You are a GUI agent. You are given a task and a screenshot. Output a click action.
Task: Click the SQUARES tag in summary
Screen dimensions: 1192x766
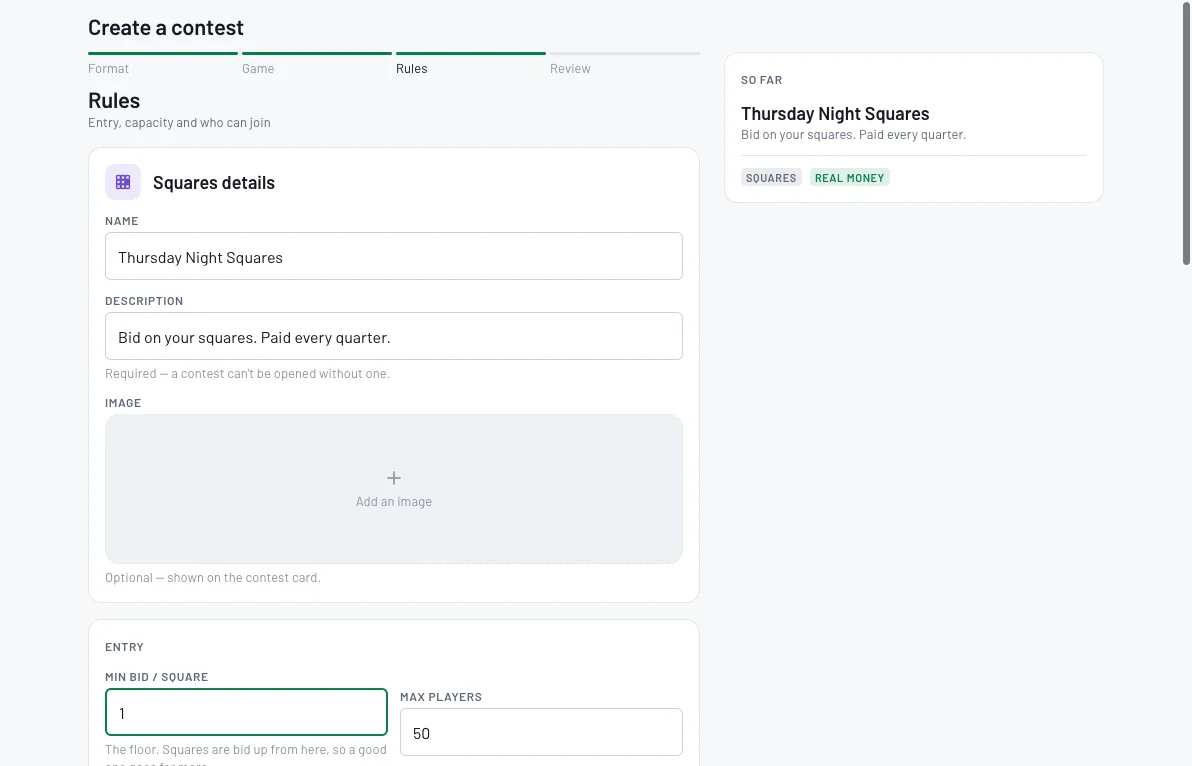771,178
